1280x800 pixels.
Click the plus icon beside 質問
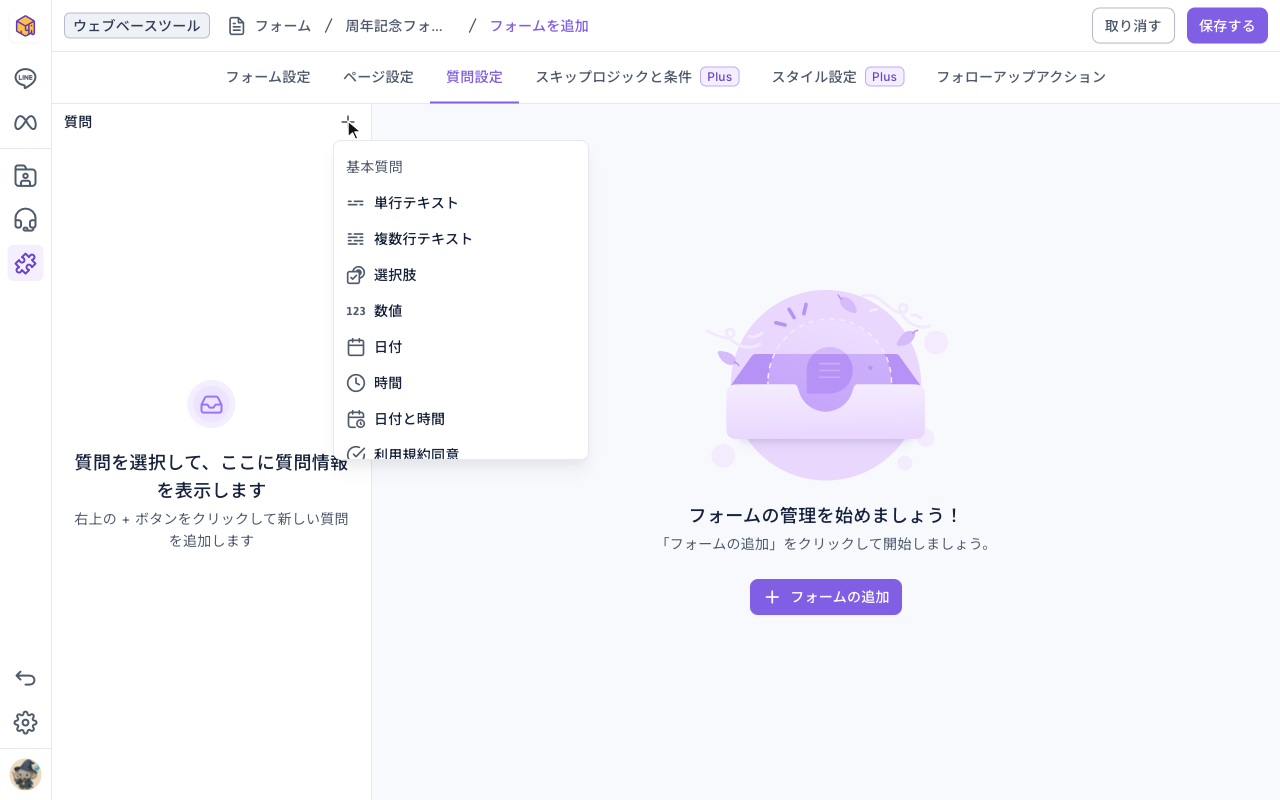(347, 122)
